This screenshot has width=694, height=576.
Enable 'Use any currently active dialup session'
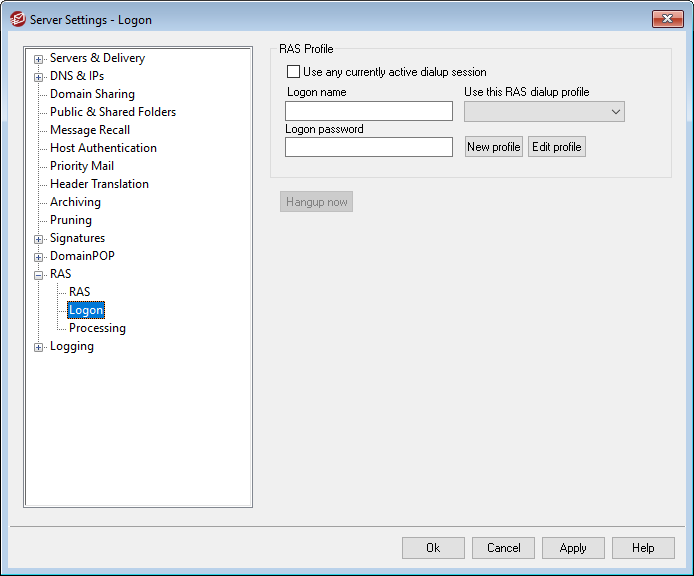click(x=293, y=72)
